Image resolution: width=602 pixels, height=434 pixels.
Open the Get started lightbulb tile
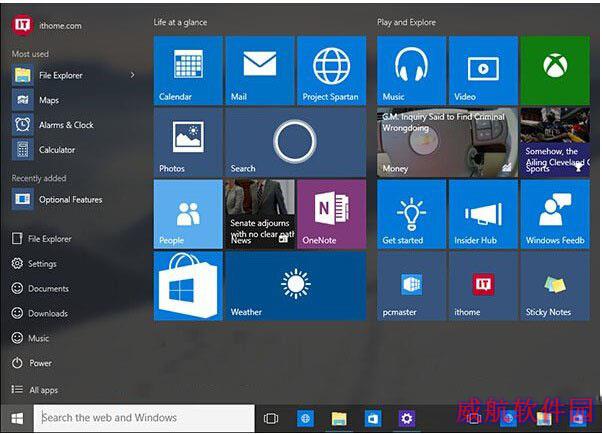(412, 214)
